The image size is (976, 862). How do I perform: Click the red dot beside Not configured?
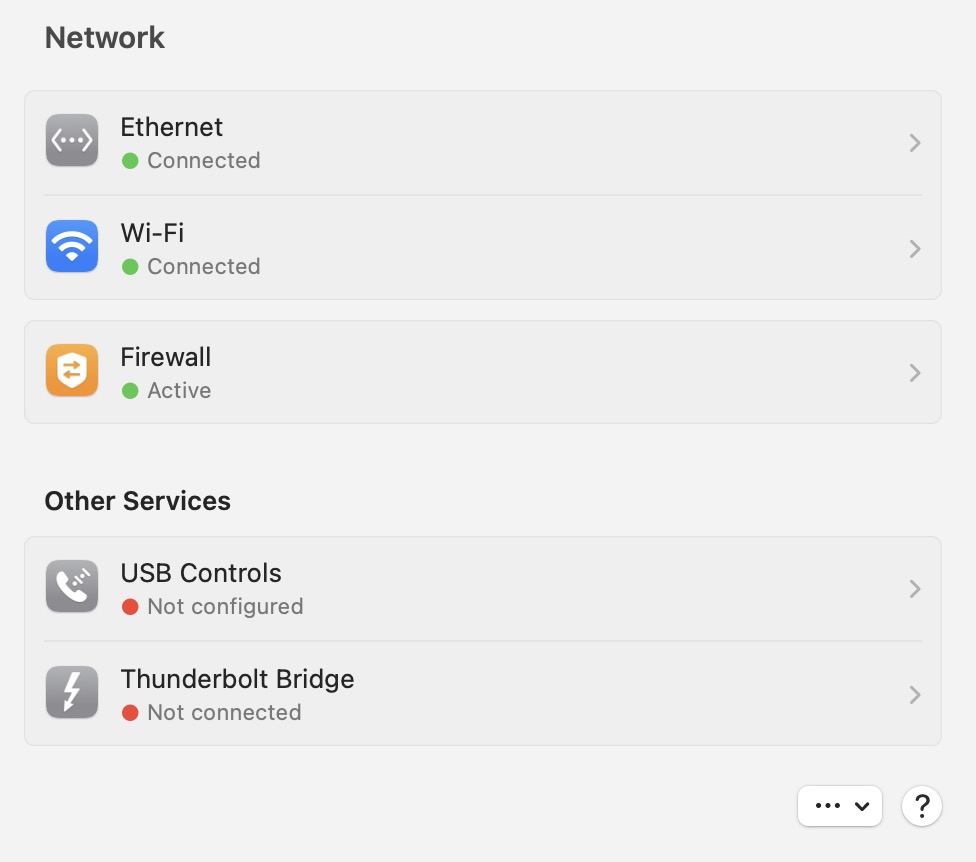click(x=130, y=607)
